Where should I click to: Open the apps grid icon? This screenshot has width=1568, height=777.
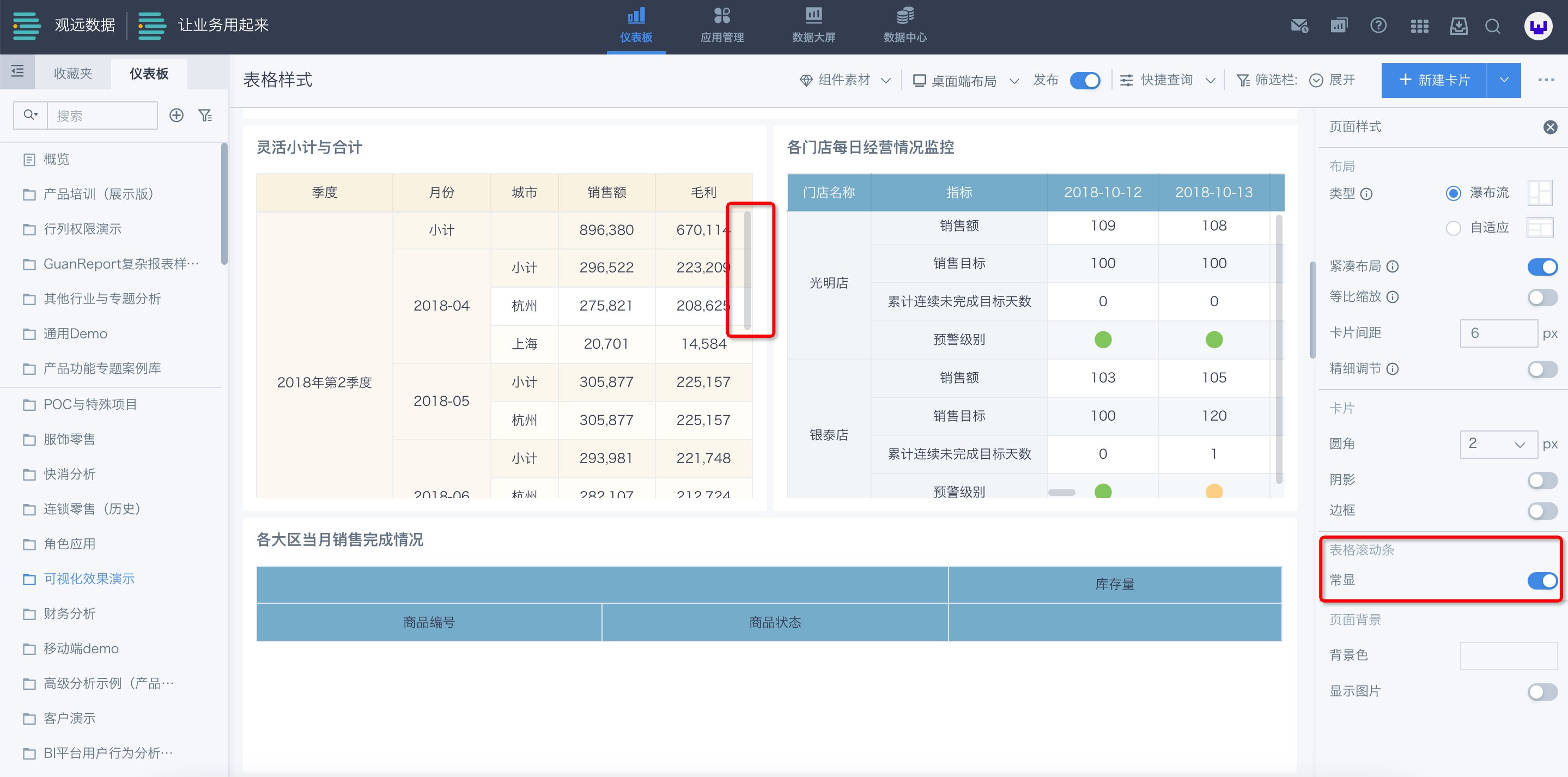[1419, 26]
